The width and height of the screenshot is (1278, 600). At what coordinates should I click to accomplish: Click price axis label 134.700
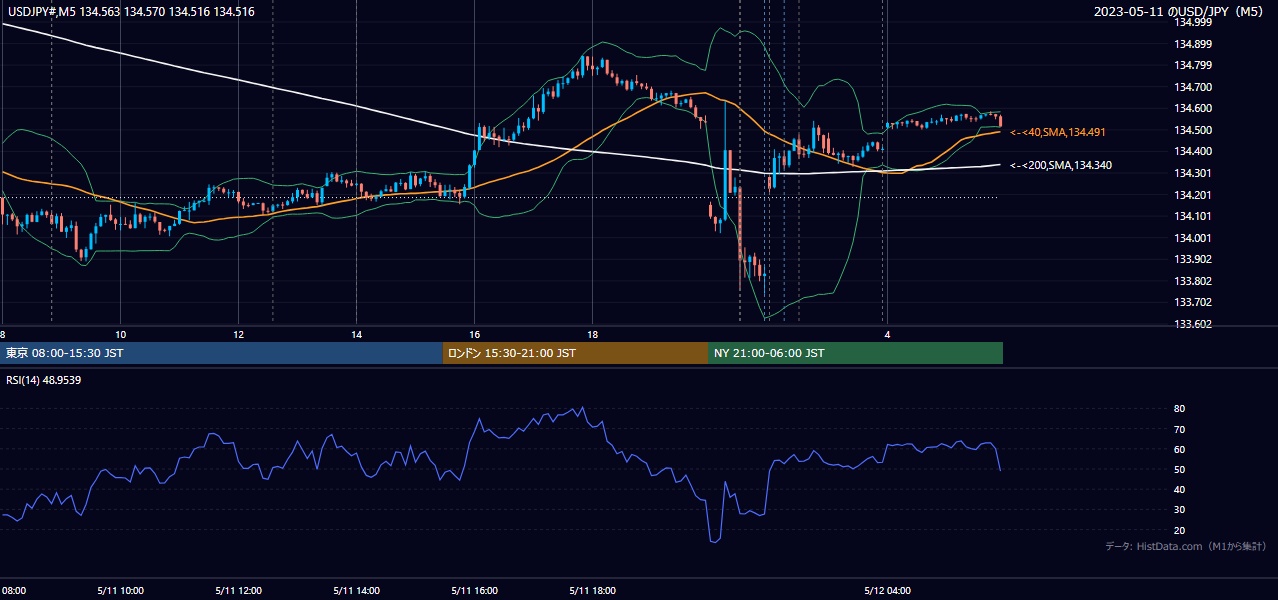pyautogui.click(x=1191, y=87)
